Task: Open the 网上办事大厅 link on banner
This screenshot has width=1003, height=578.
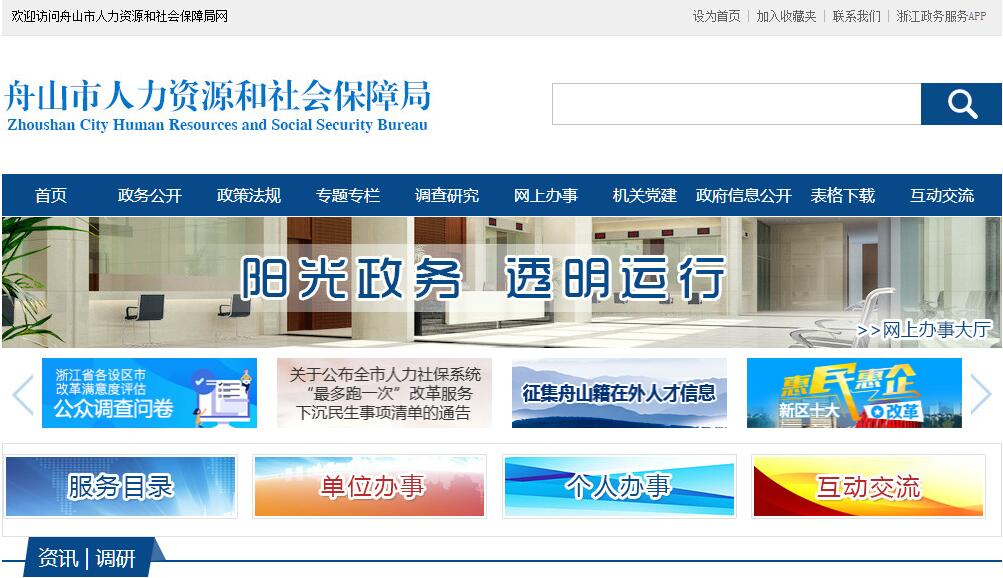Action: 924,330
